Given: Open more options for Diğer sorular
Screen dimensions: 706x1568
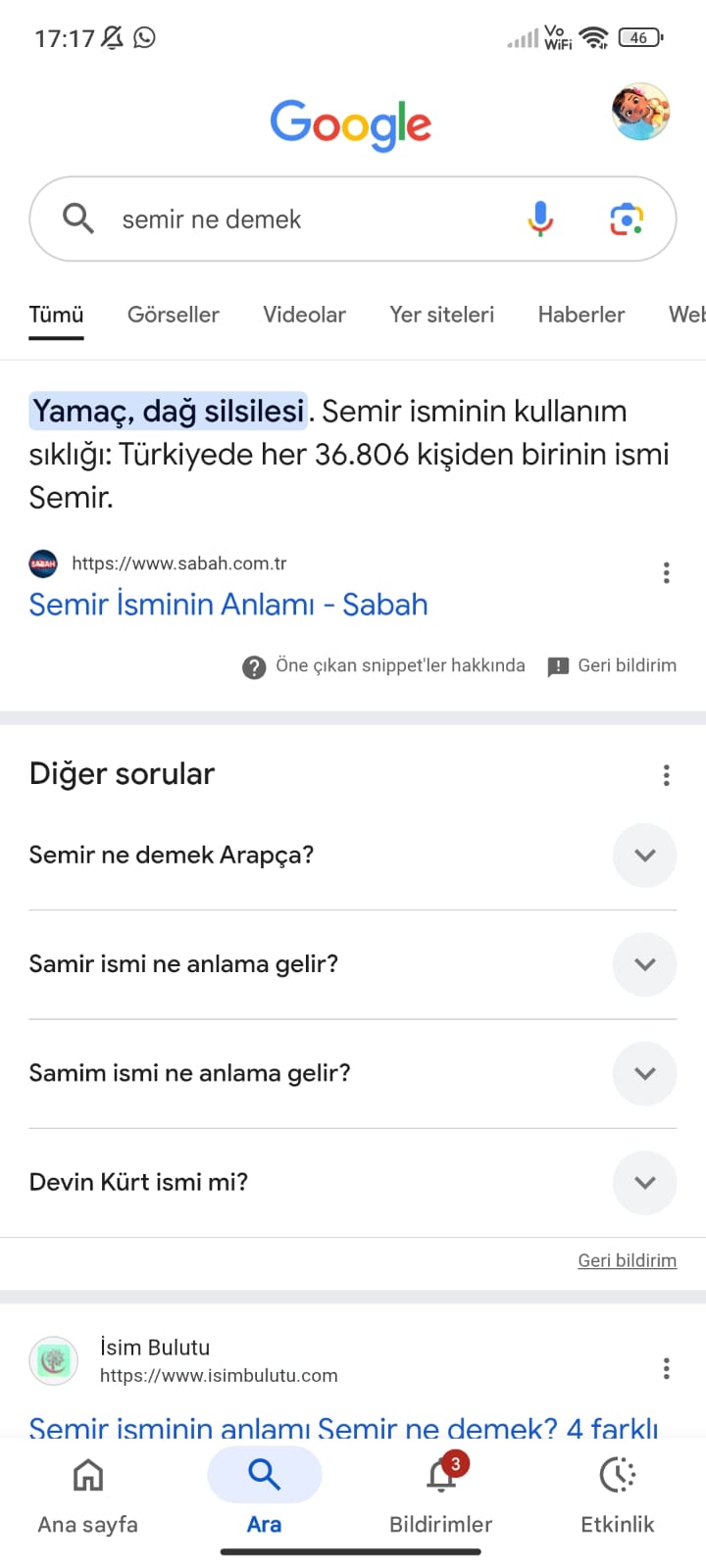Looking at the screenshot, I should coord(667,776).
